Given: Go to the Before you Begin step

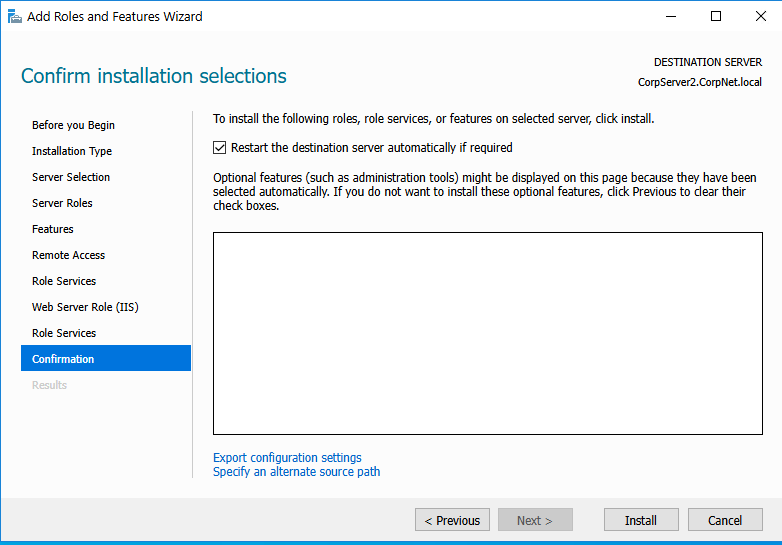Looking at the screenshot, I should [x=73, y=125].
